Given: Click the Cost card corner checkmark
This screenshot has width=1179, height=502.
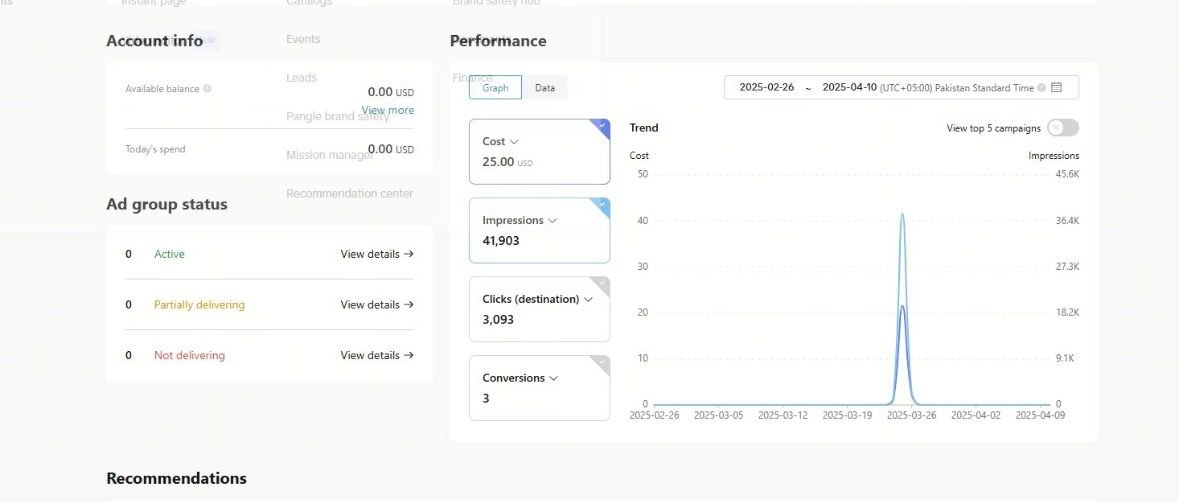Looking at the screenshot, I should click(601, 126).
